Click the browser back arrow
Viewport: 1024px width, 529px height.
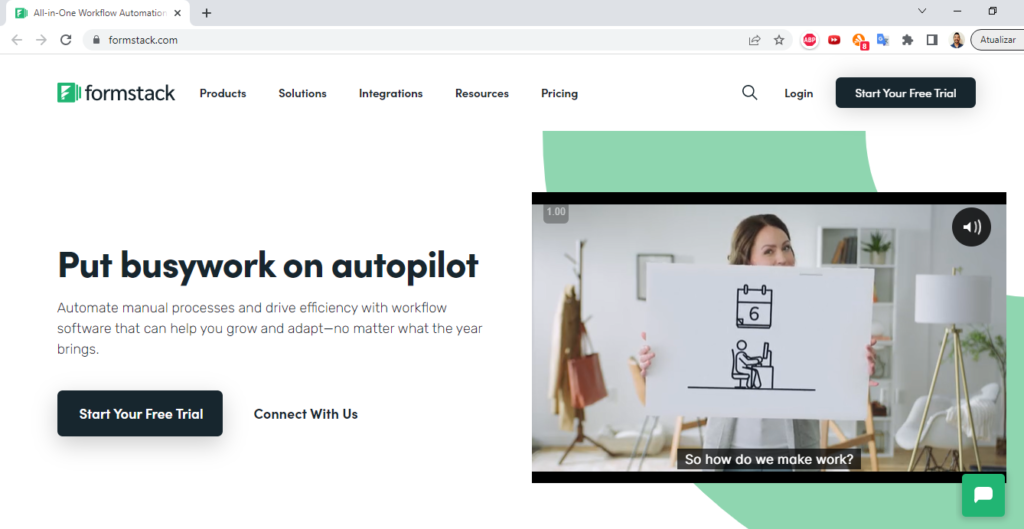(x=17, y=40)
